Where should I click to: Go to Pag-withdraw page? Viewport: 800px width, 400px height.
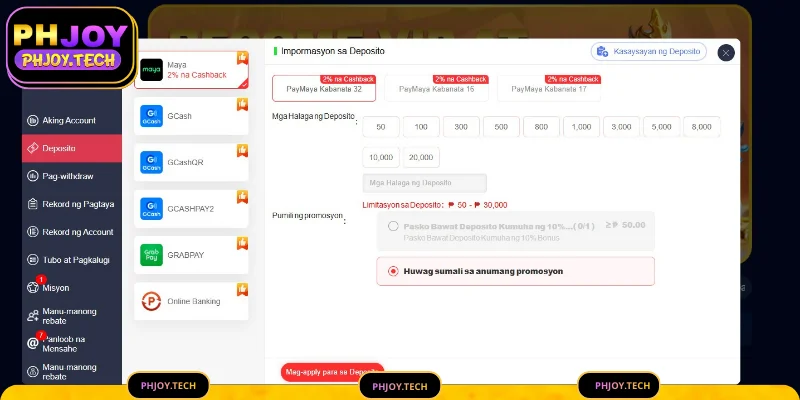click(72, 176)
